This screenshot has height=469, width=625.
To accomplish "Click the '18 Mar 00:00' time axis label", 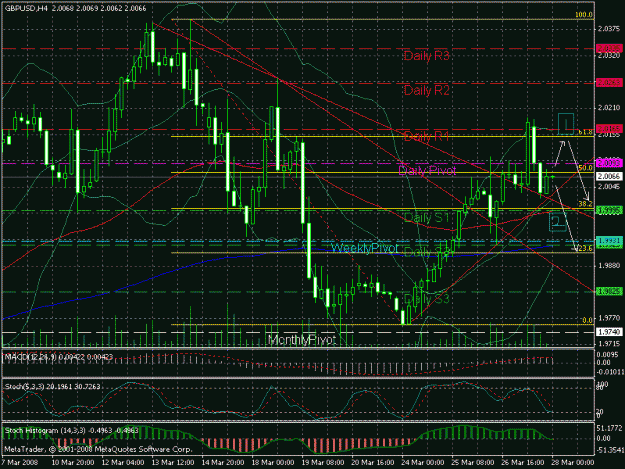I will click(x=273, y=462).
